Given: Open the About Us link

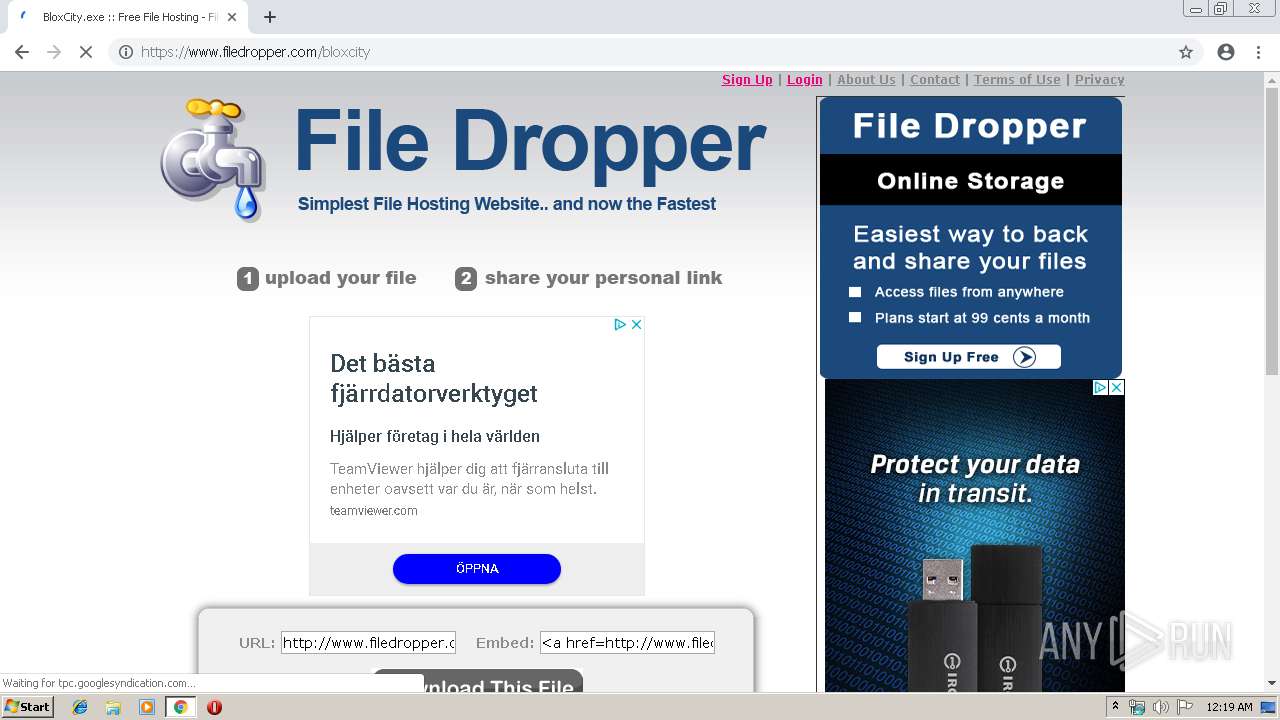Looking at the screenshot, I should point(866,80).
